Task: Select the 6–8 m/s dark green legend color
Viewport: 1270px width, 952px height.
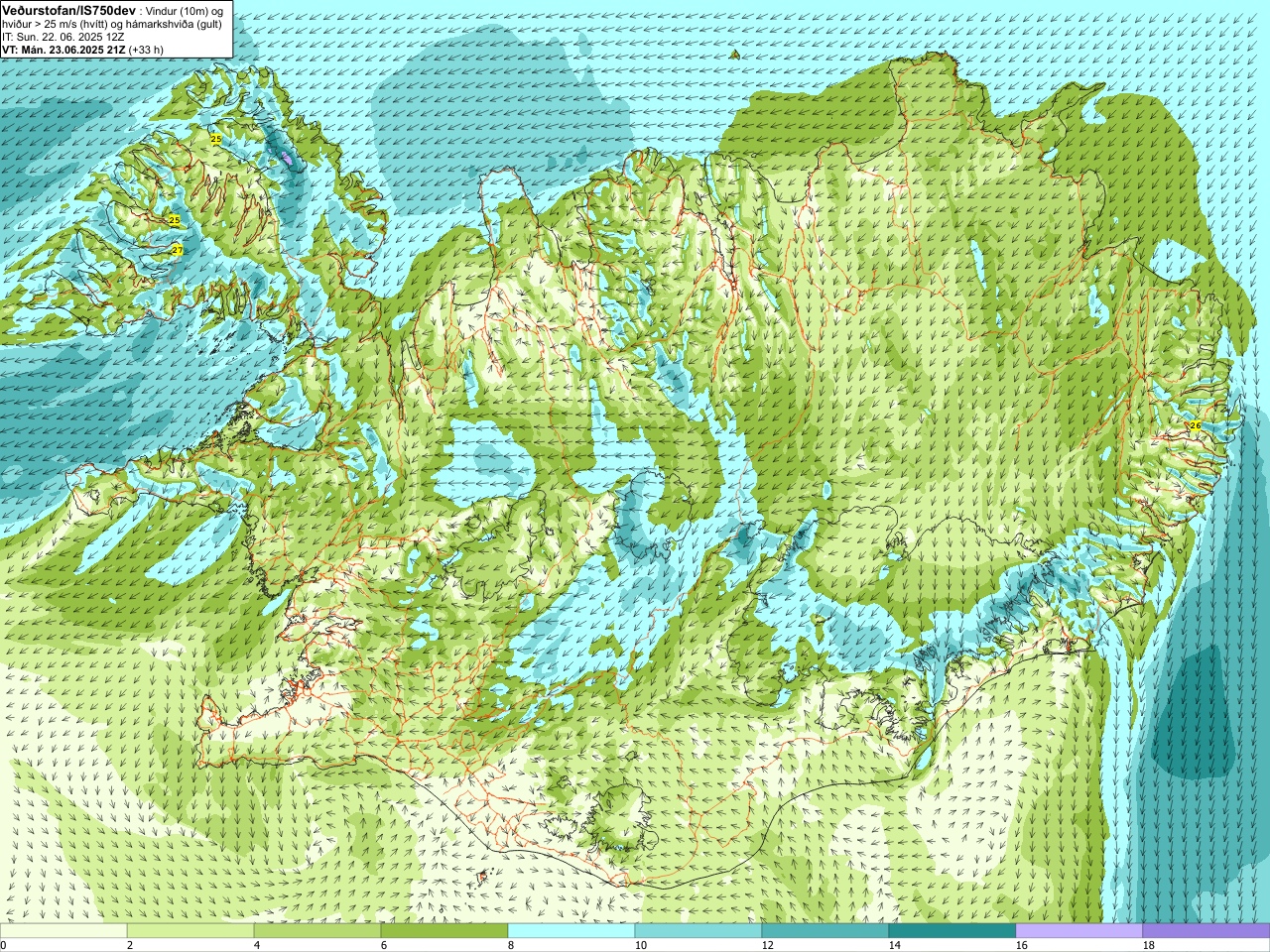Action: coord(444,931)
